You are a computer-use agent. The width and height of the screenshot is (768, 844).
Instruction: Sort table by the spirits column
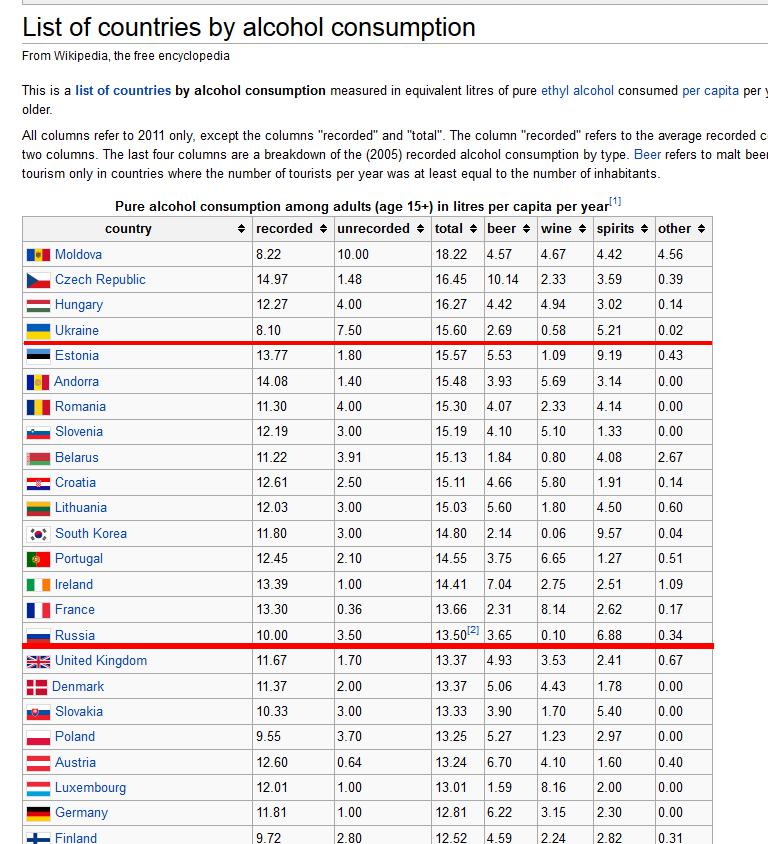643,229
